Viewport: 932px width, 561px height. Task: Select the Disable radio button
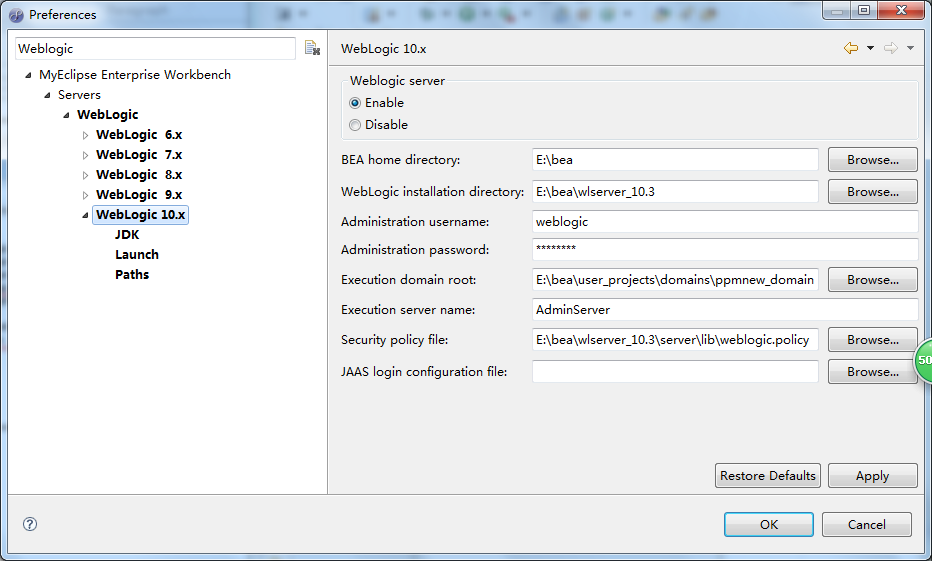pos(355,125)
